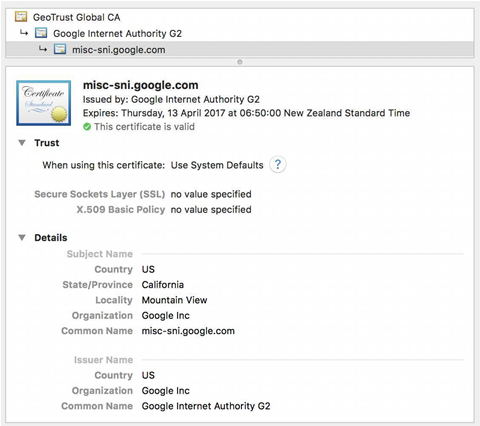This screenshot has width=480, height=426.
Task: Click the Subject Name heading
Action: tap(100, 254)
